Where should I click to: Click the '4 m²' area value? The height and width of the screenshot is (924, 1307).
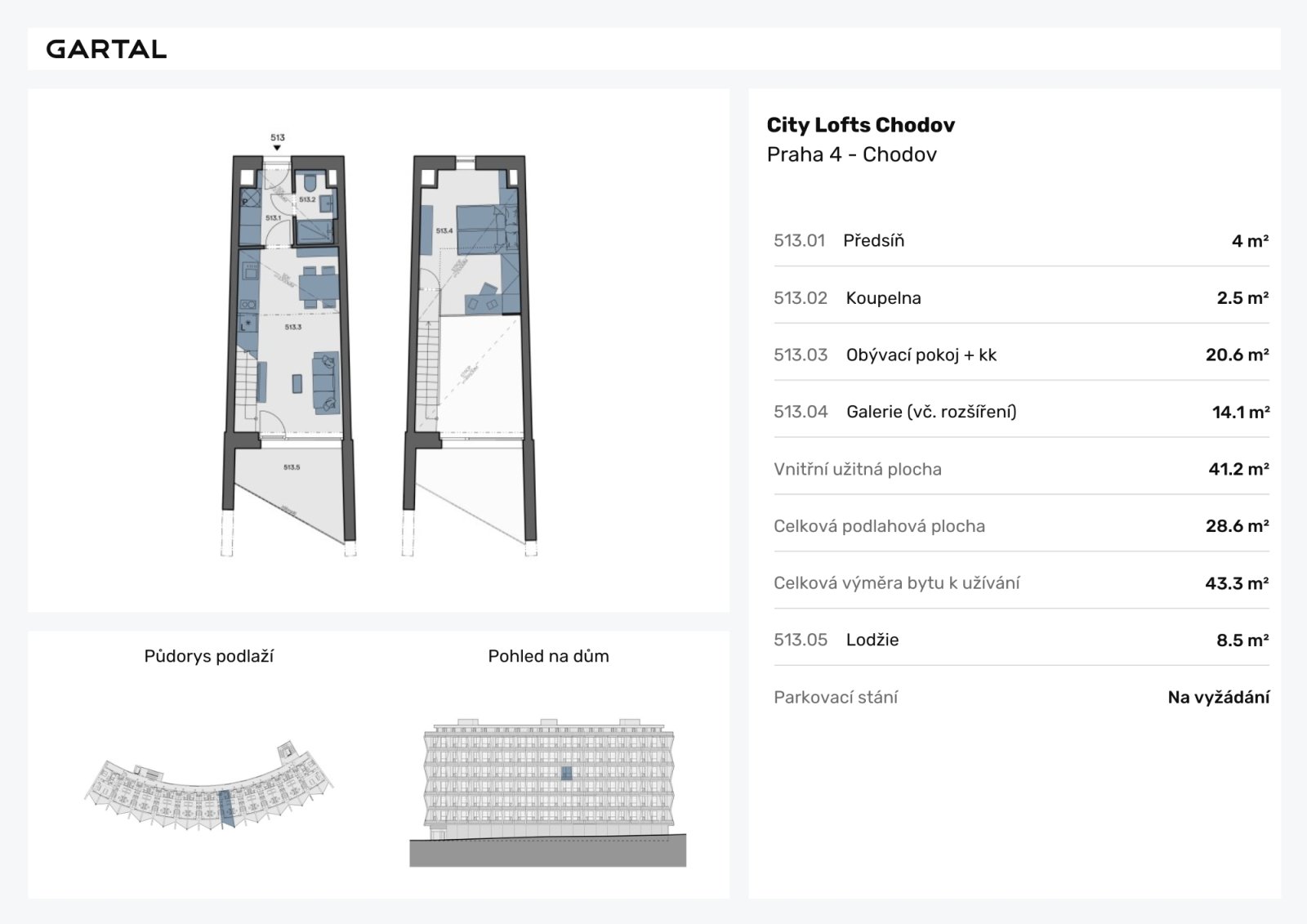(1250, 241)
